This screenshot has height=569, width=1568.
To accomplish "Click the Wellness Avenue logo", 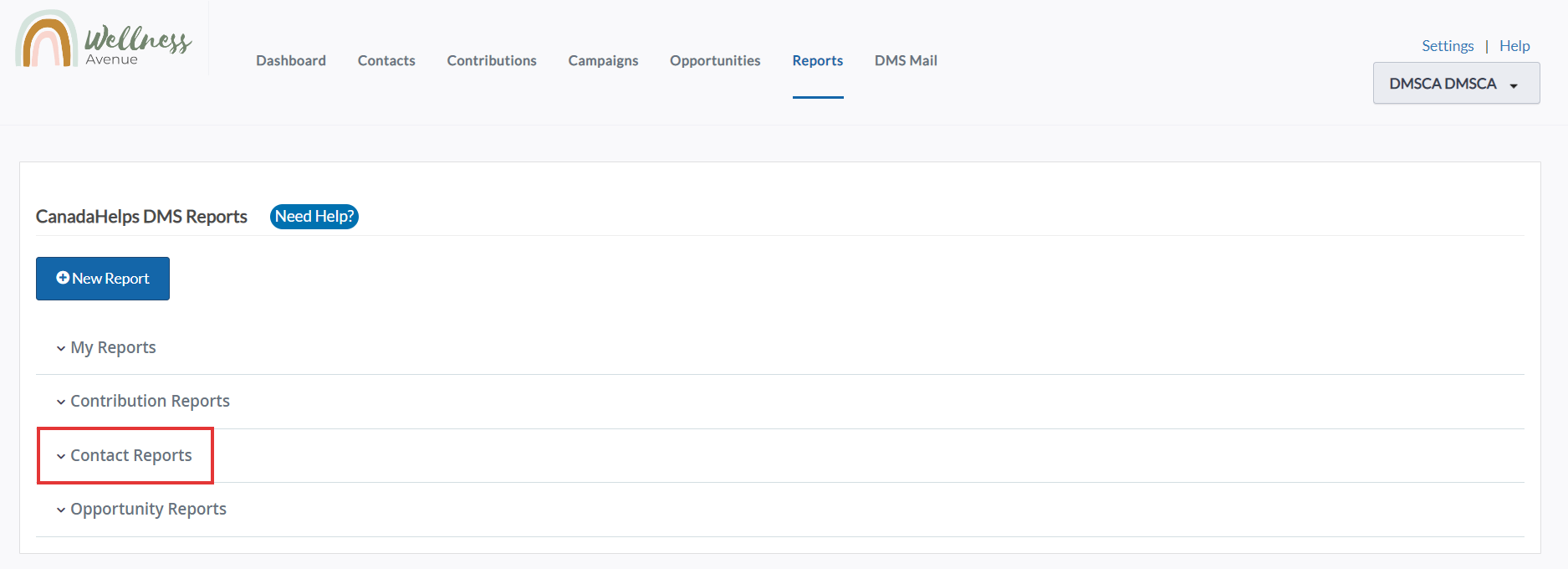I will (x=104, y=38).
